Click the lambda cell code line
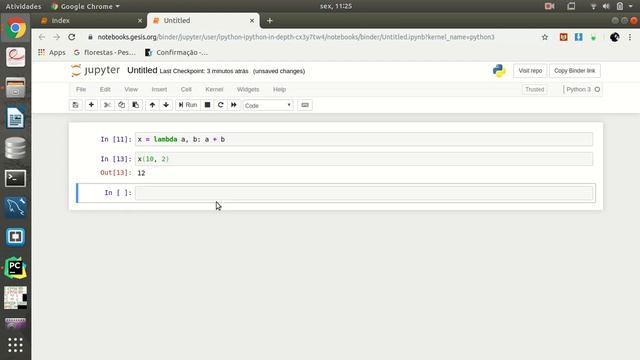The width and height of the screenshot is (640, 360). click(364, 139)
